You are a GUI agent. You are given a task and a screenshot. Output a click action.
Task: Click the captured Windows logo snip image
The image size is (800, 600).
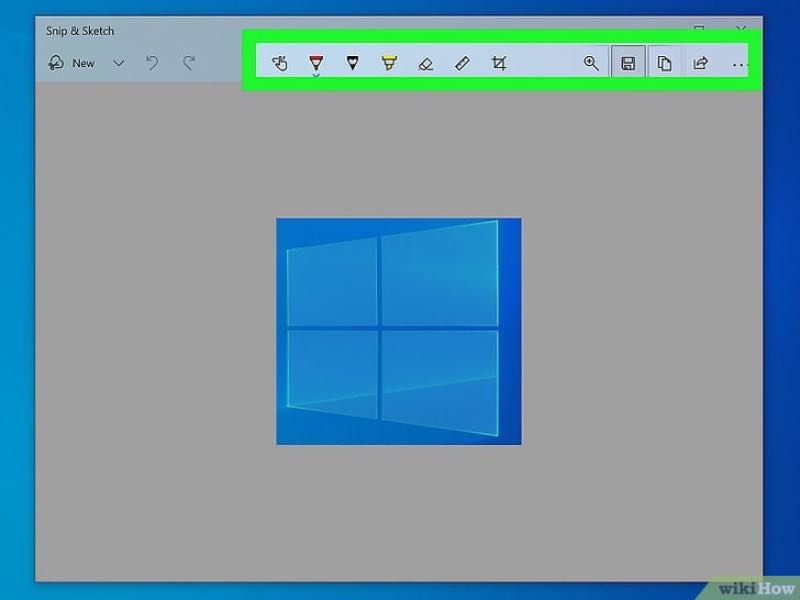click(399, 331)
